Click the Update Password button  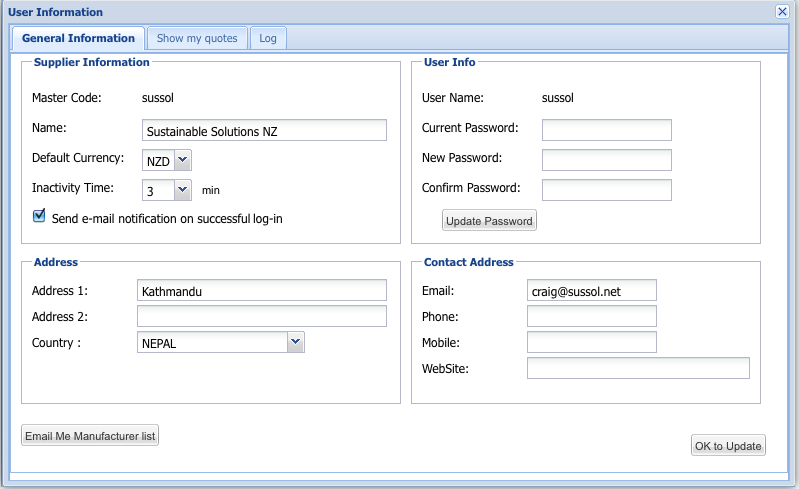click(x=489, y=220)
